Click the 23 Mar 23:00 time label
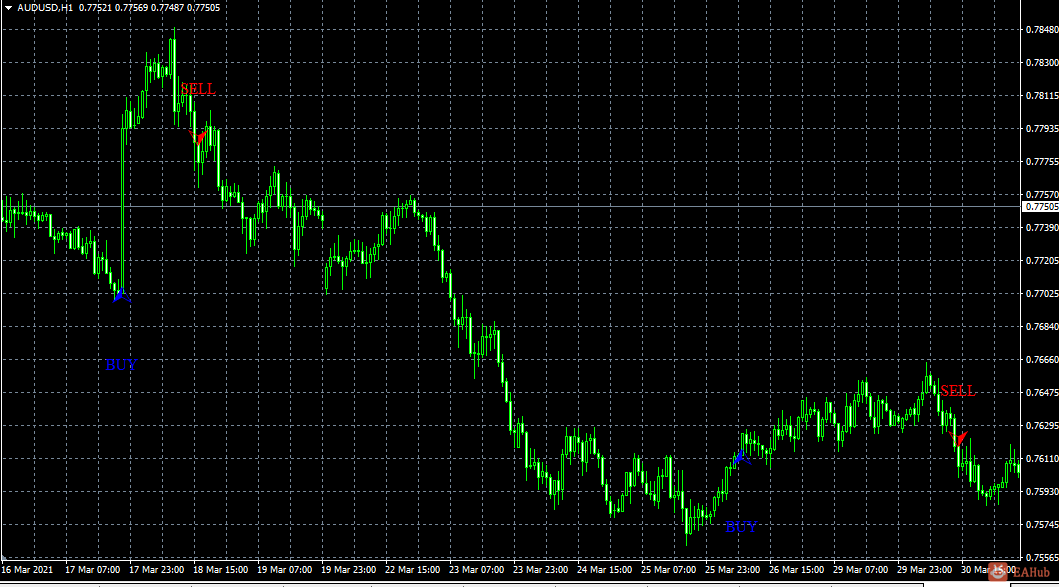This screenshot has width=1059, height=587. [x=540, y=570]
